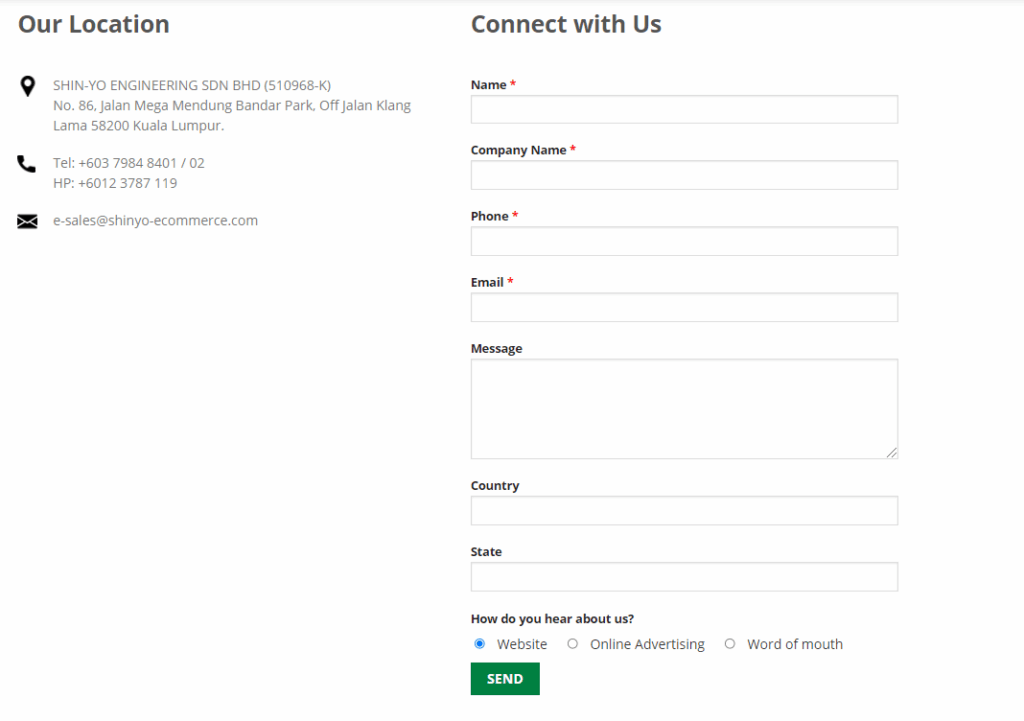Click inside the Message text area
The height and width of the screenshot is (721, 1024).
(x=683, y=405)
